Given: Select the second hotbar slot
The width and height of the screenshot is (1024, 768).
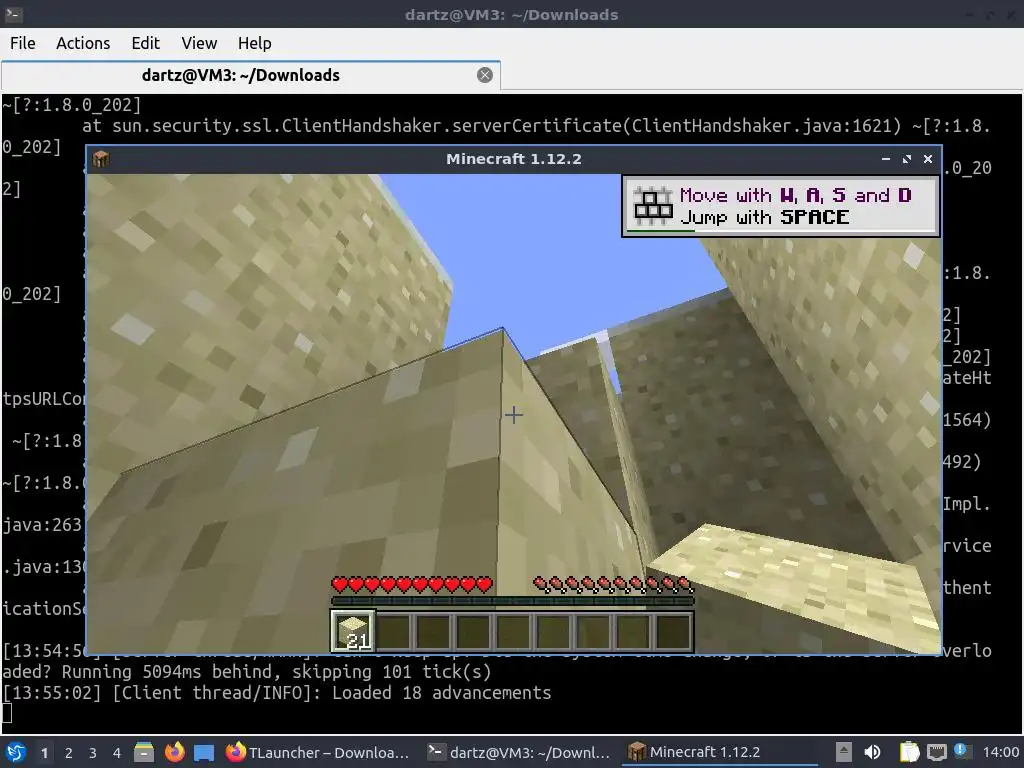Looking at the screenshot, I should point(393,631).
